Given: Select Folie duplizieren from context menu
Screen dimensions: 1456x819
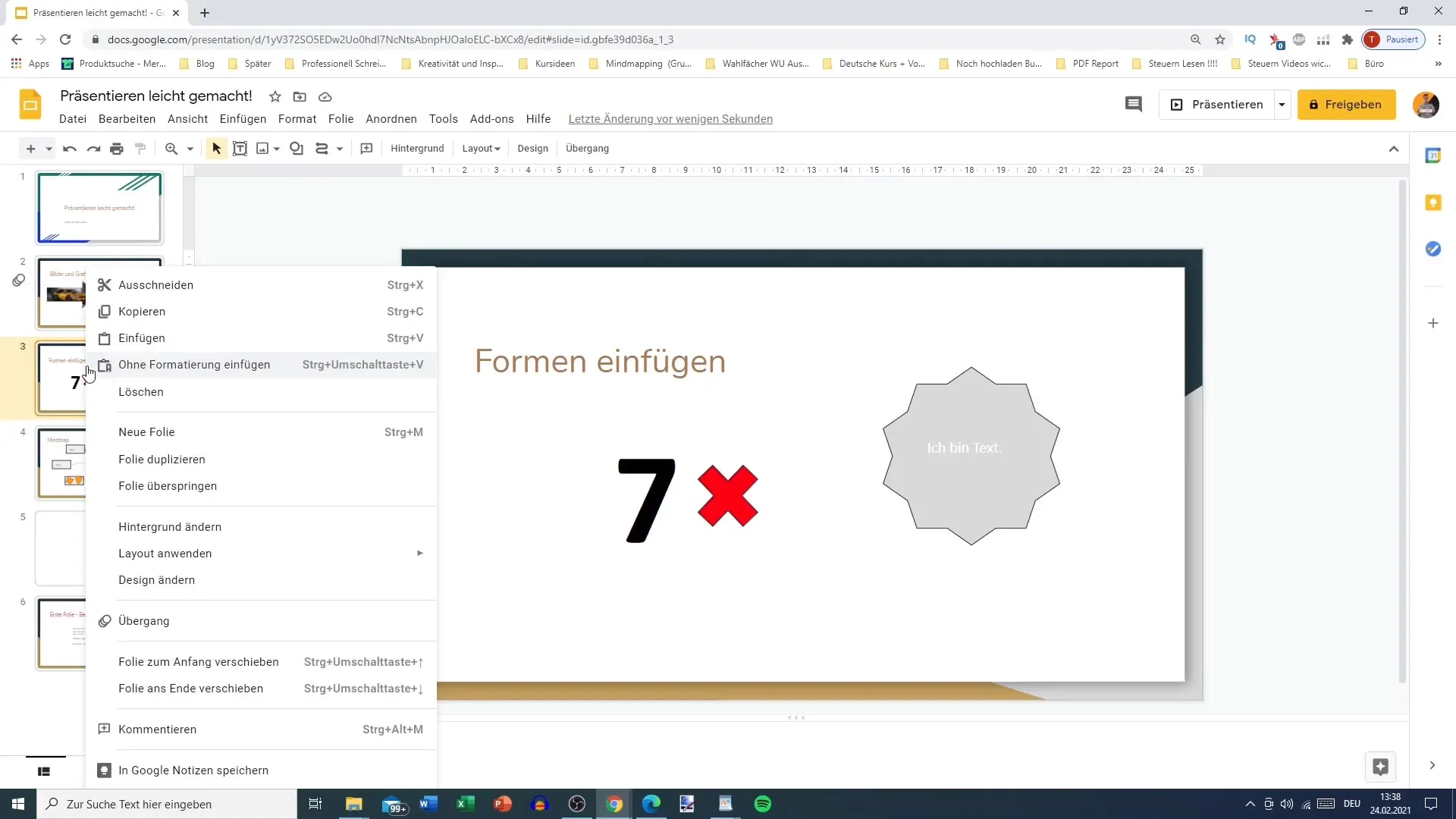Looking at the screenshot, I should click(x=161, y=458).
